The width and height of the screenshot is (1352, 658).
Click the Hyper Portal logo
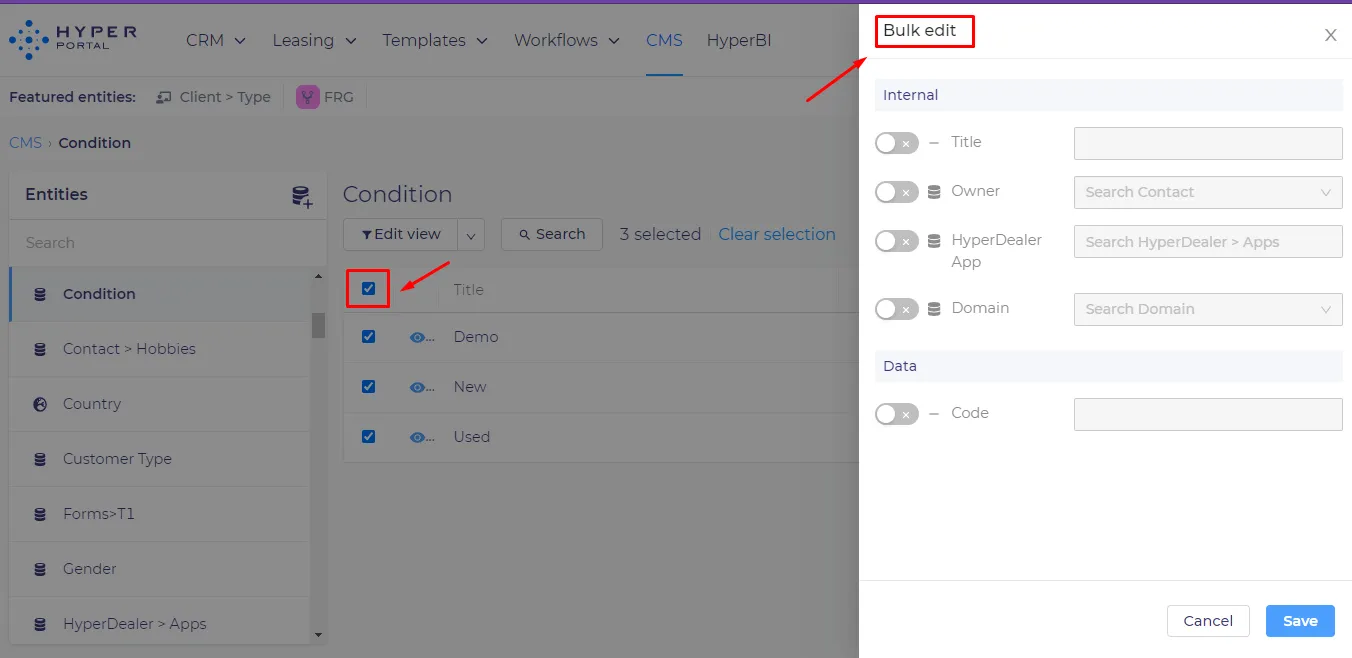[73, 40]
